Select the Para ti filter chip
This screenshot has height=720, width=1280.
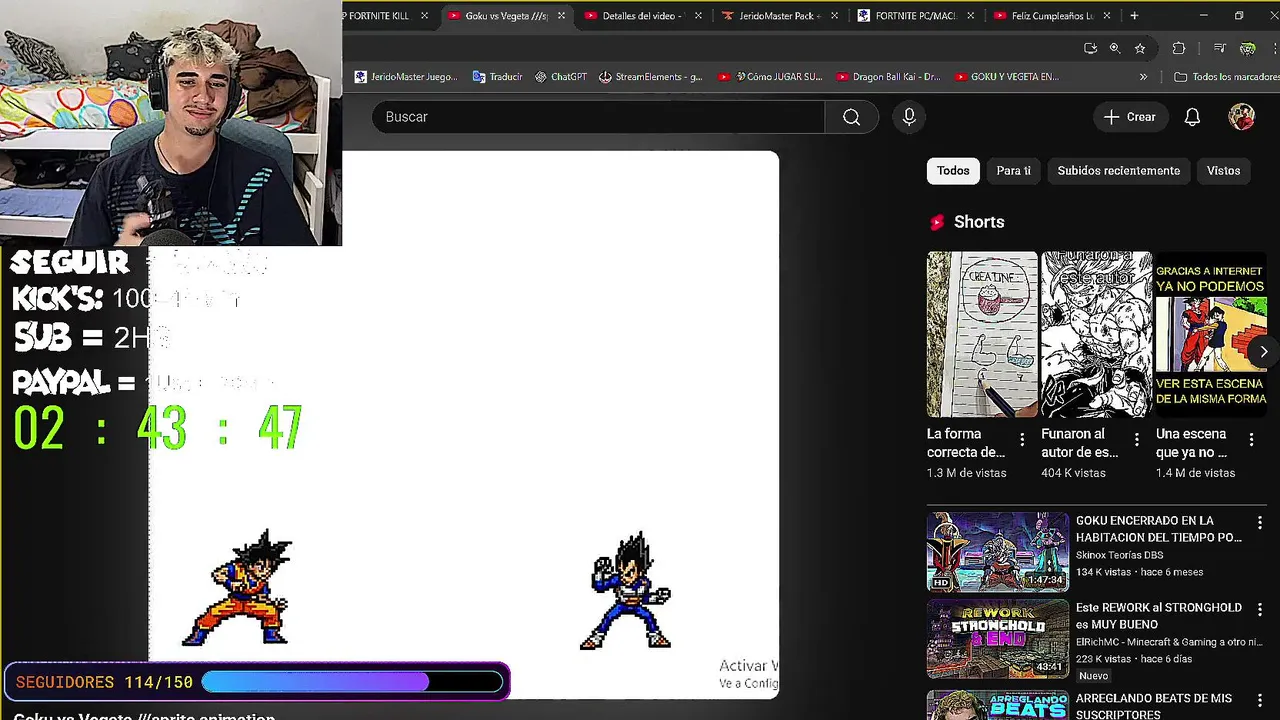point(1013,171)
